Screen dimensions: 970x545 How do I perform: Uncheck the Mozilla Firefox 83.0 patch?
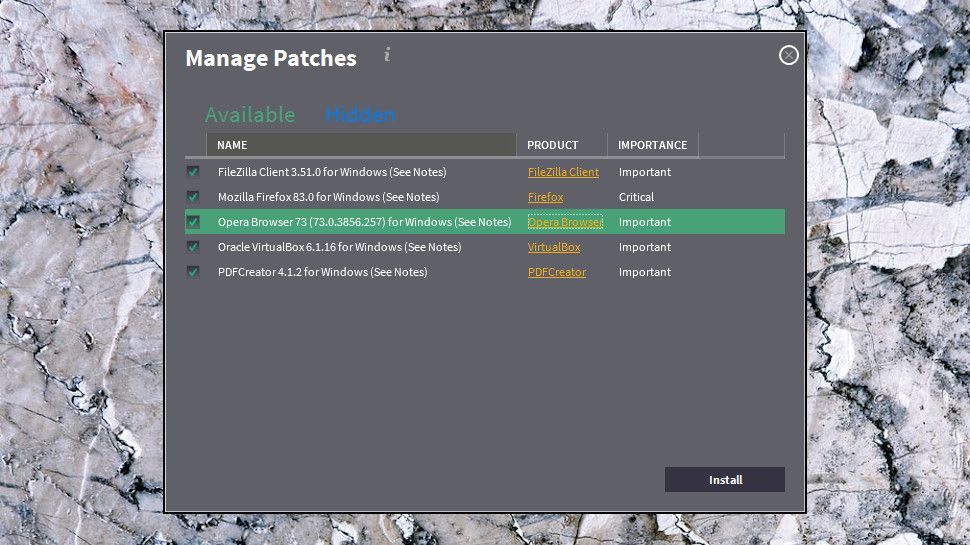coord(193,197)
